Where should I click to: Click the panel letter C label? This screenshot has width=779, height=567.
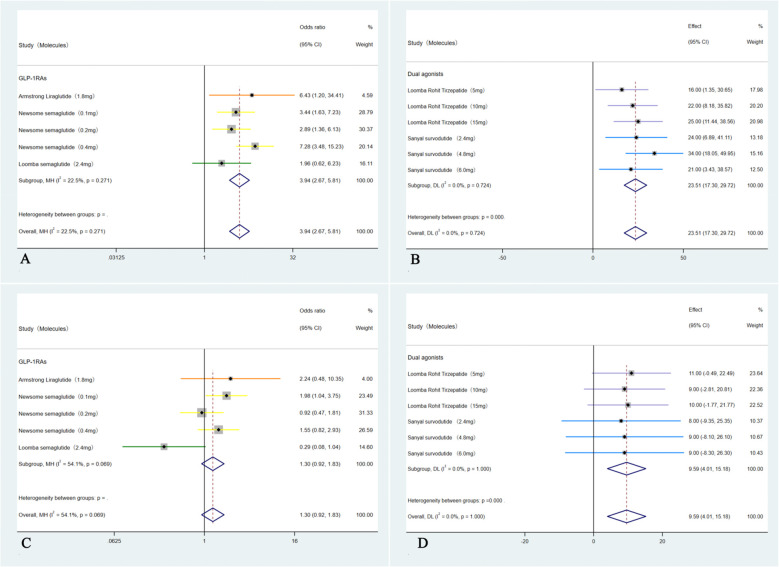tap(26, 543)
